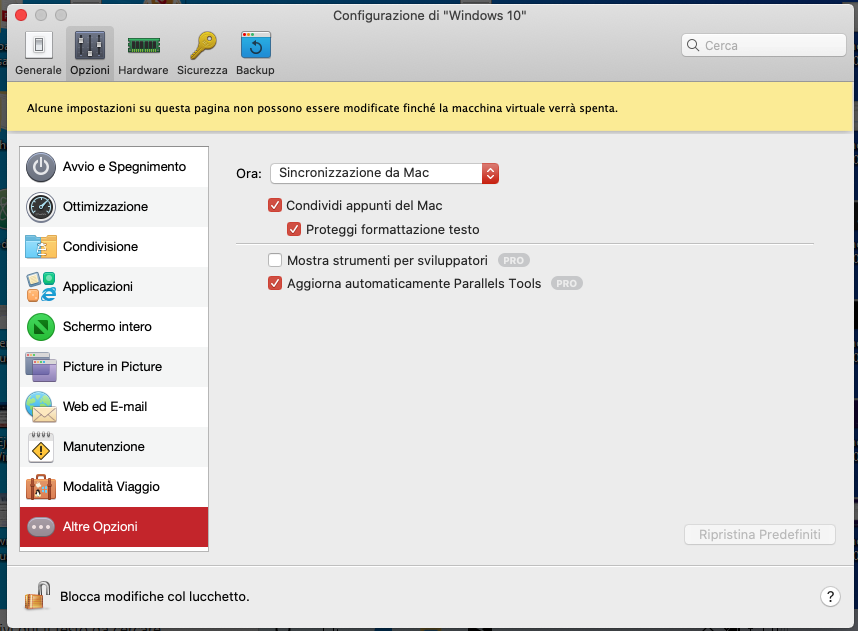Screen dimensions: 858x631
Task: Disable Aggiorna automaticamente Parallels Tools
Action: (275, 283)
